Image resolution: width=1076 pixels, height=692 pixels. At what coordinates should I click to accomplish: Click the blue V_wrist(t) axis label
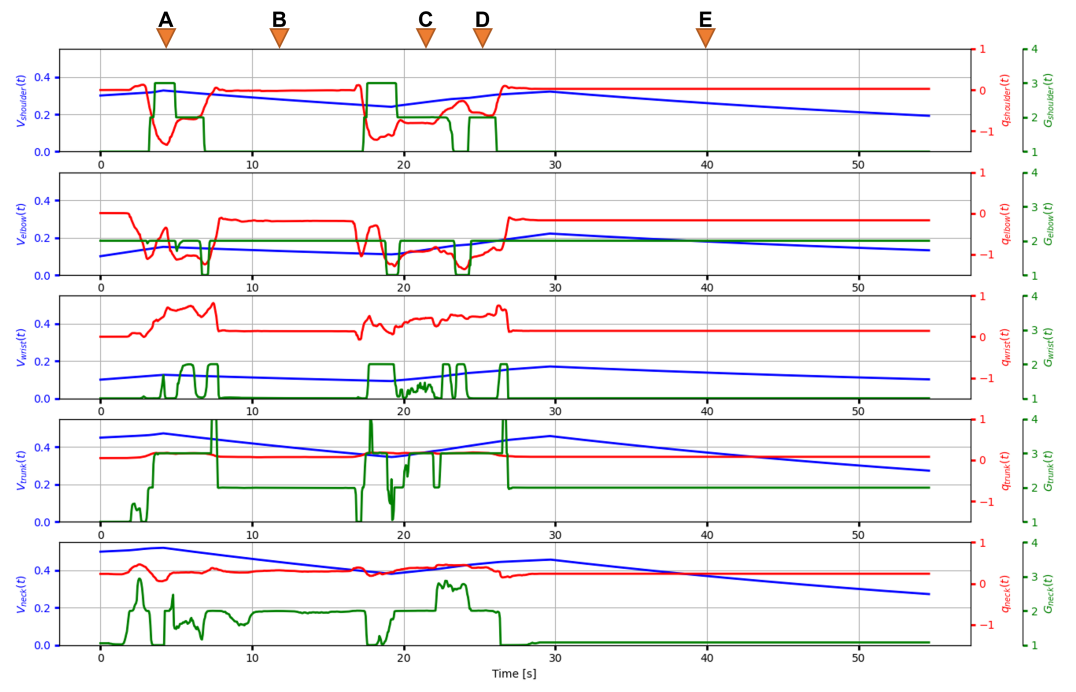pos(21,347)
